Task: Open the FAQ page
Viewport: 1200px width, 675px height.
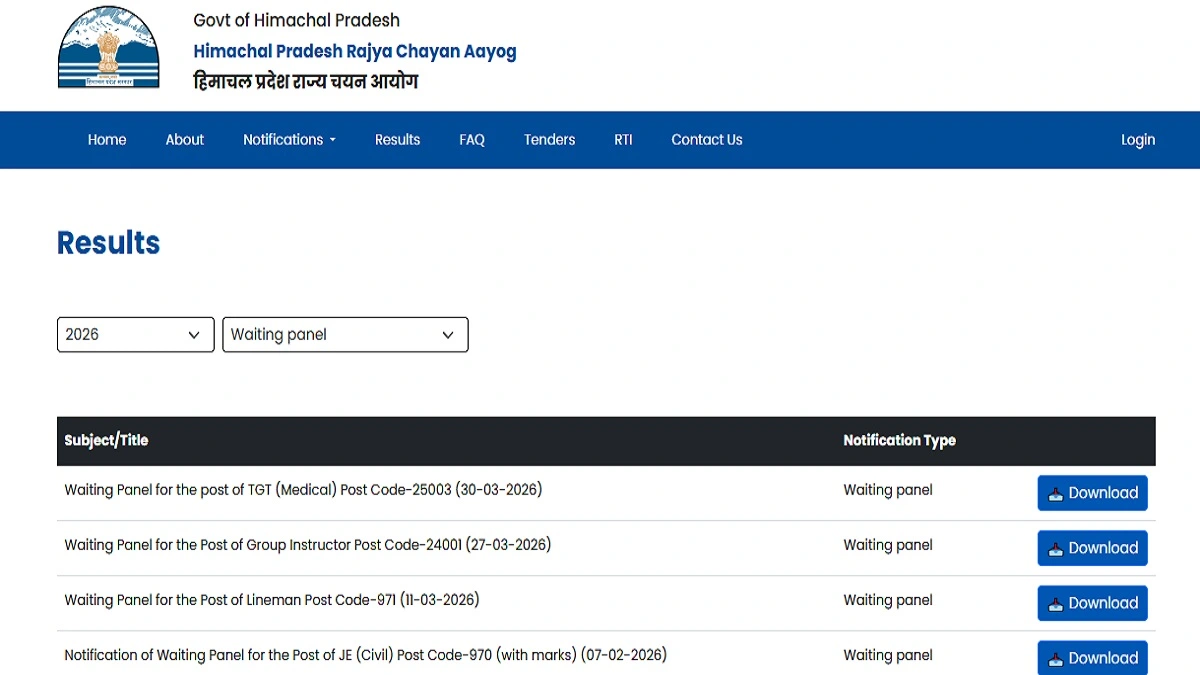Action: point(471,139)
